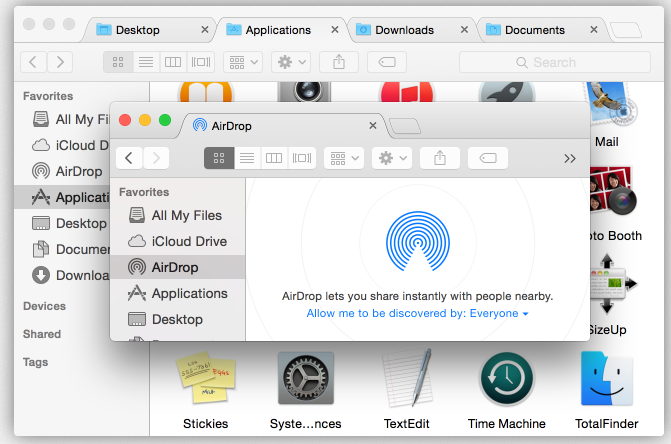Open Arrange dropdown in Applications window
Viewport: 671px width, 444px height.
[x=243, y=62]
